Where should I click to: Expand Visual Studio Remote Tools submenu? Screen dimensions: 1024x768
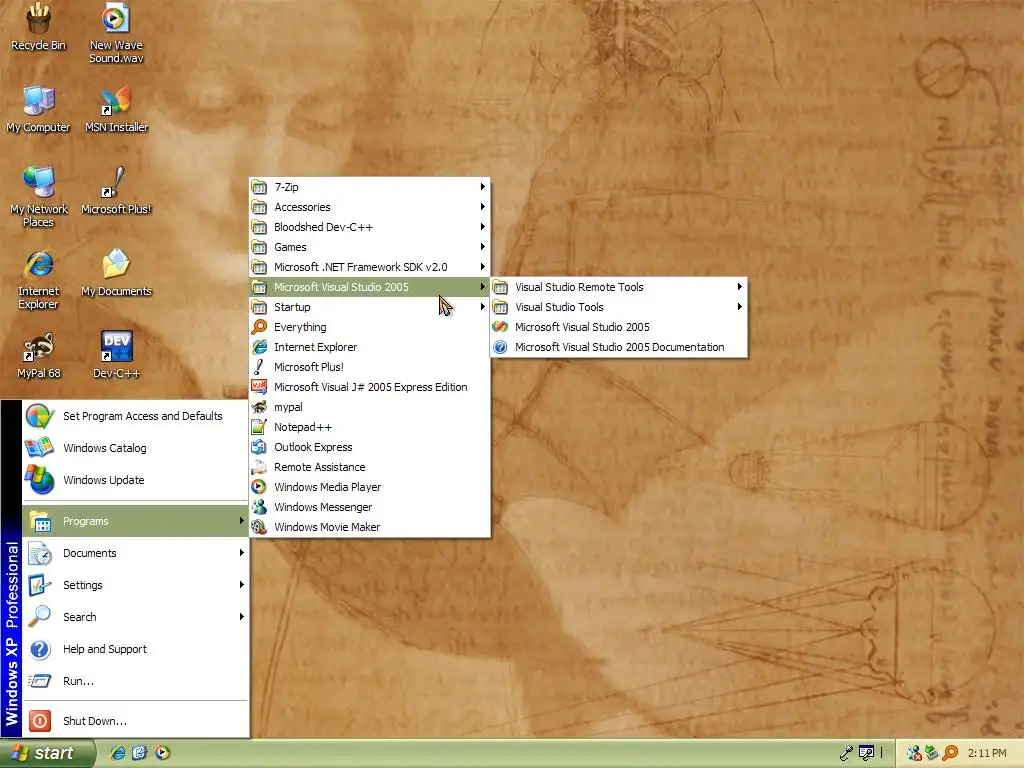point(619,287)
